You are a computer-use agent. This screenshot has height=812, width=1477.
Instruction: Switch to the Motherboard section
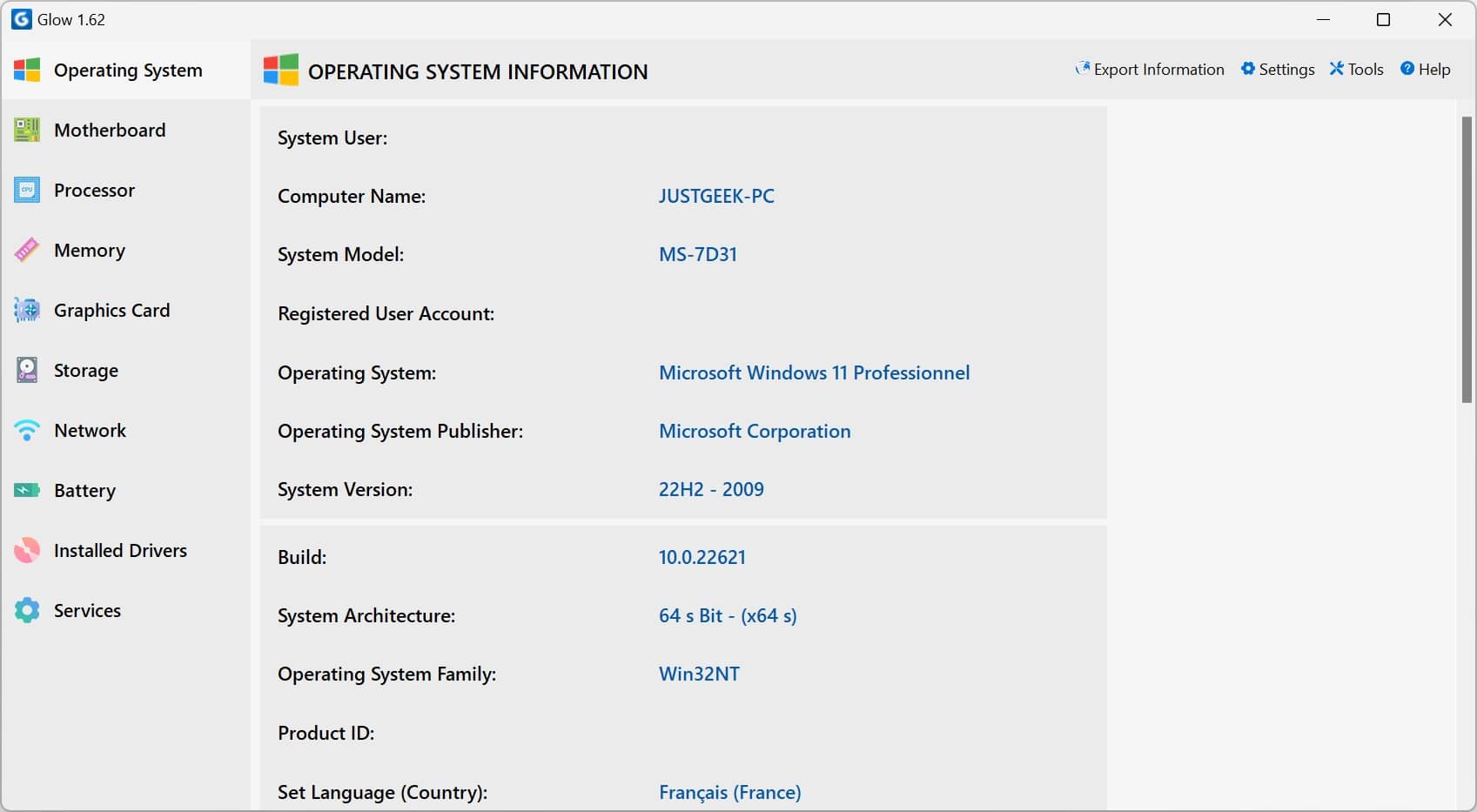[x=125, y=130]
